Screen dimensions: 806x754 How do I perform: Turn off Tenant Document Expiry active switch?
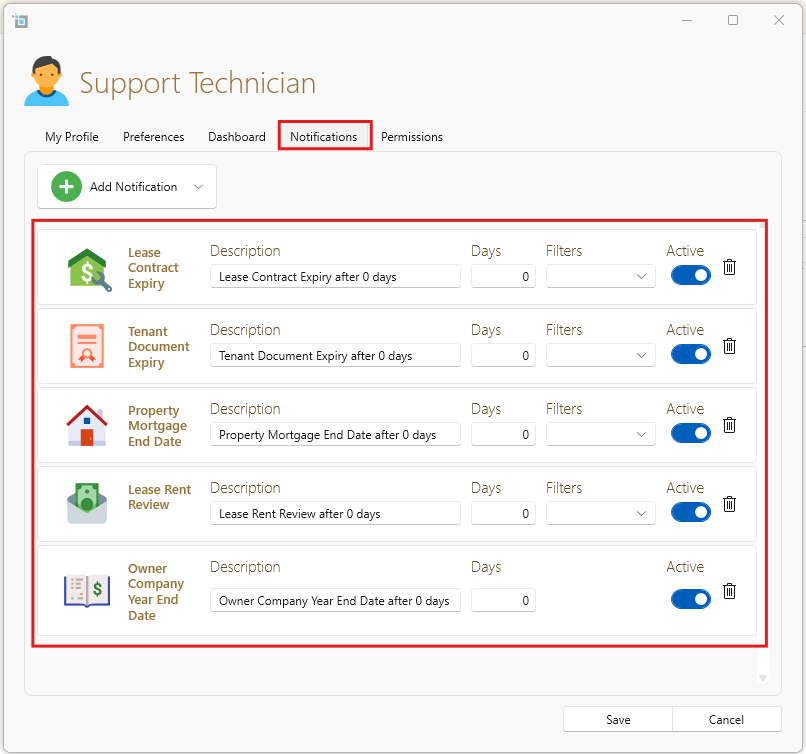pyautogui.click(x=690, y=354)
